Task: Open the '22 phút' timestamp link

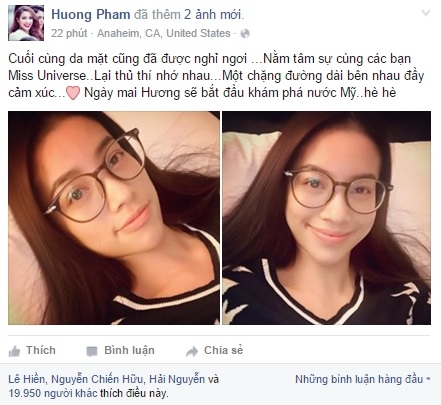Action: tap(69, 33)
